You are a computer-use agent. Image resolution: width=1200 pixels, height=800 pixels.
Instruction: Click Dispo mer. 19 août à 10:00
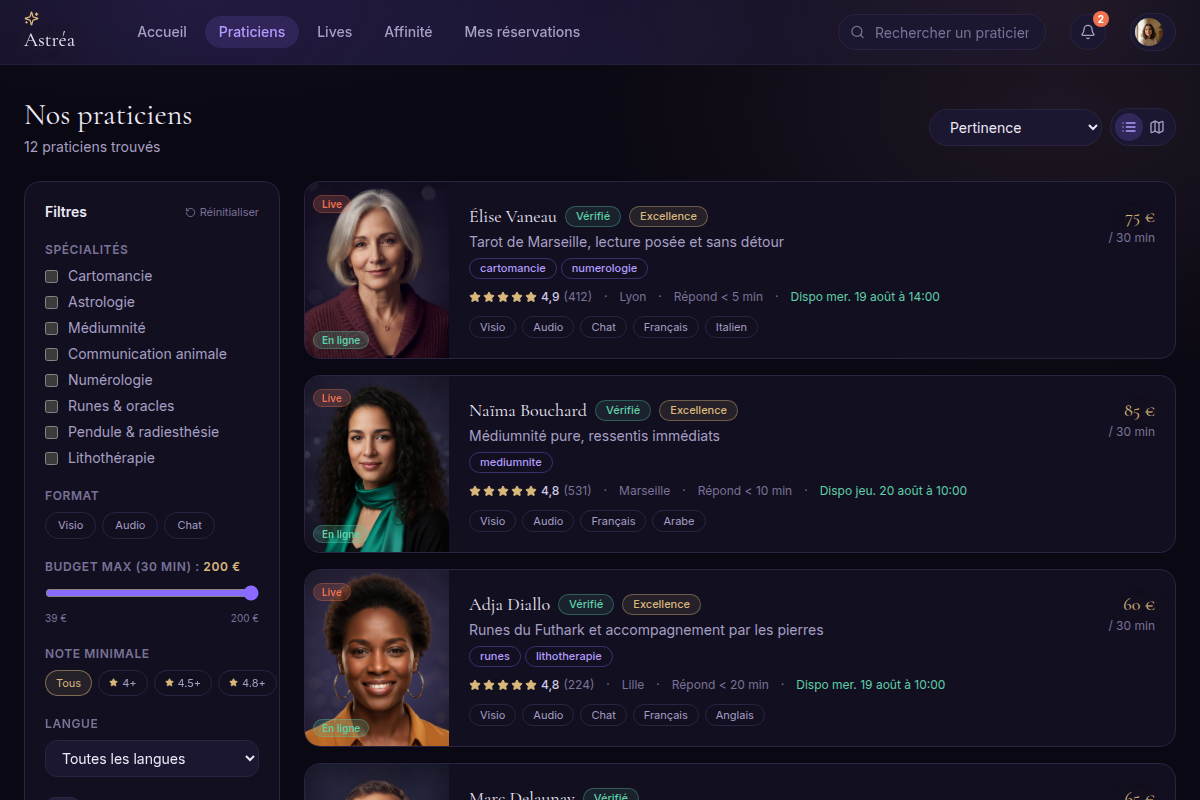pos(870,685)
